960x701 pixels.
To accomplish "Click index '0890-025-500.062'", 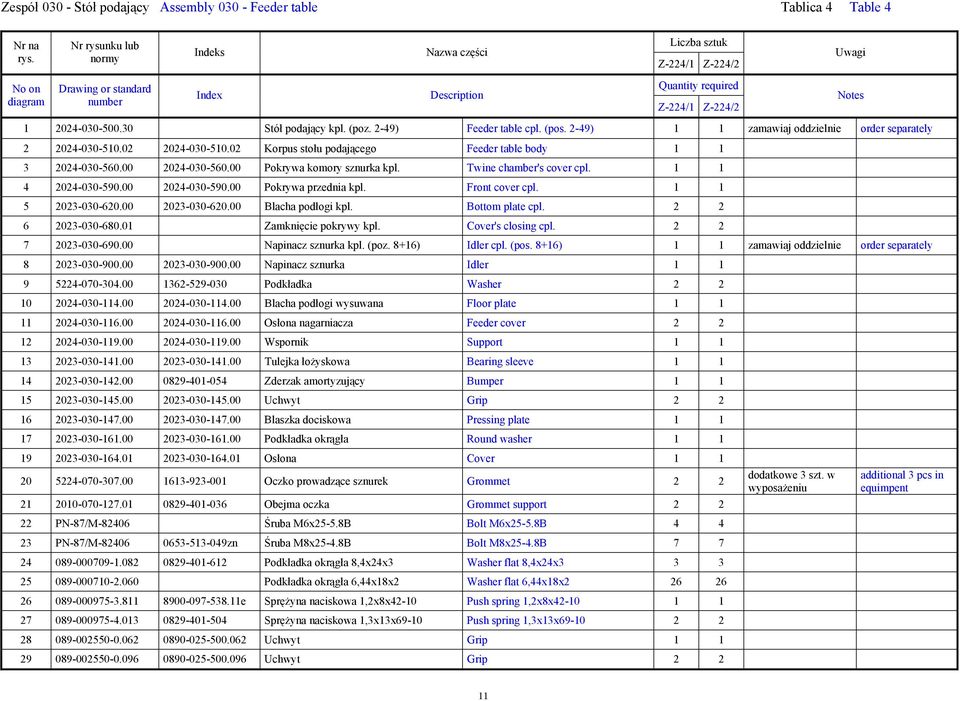I will coord(204,640).
